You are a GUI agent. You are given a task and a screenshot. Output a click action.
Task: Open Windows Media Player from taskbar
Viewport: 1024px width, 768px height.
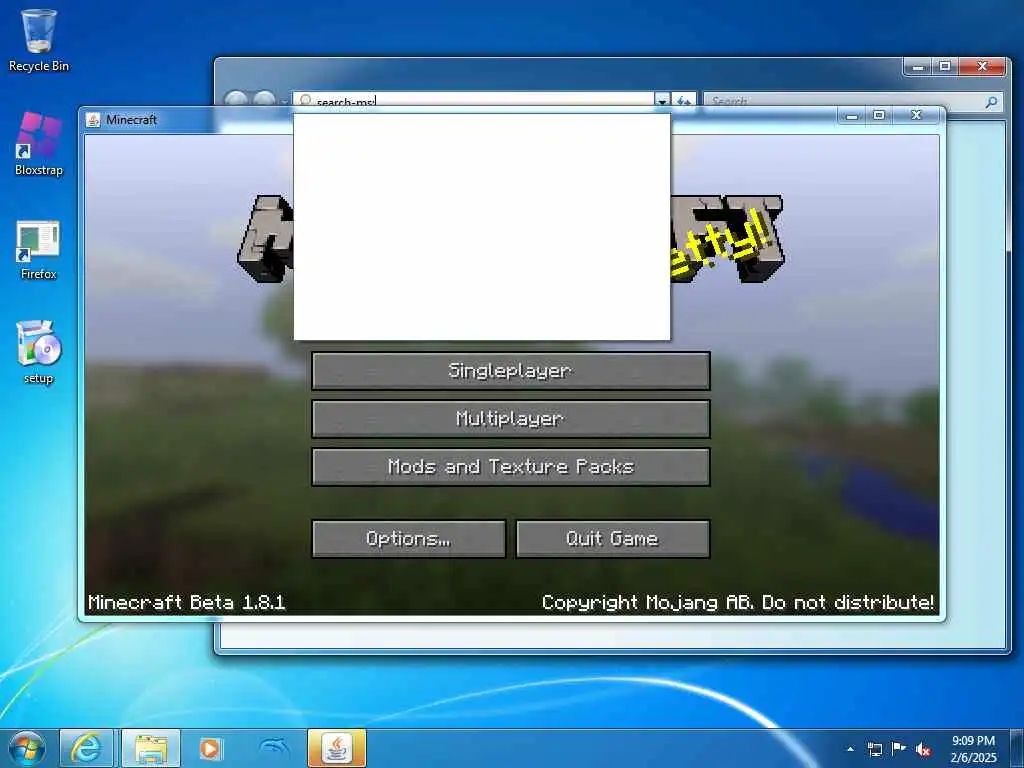point(210,748)
